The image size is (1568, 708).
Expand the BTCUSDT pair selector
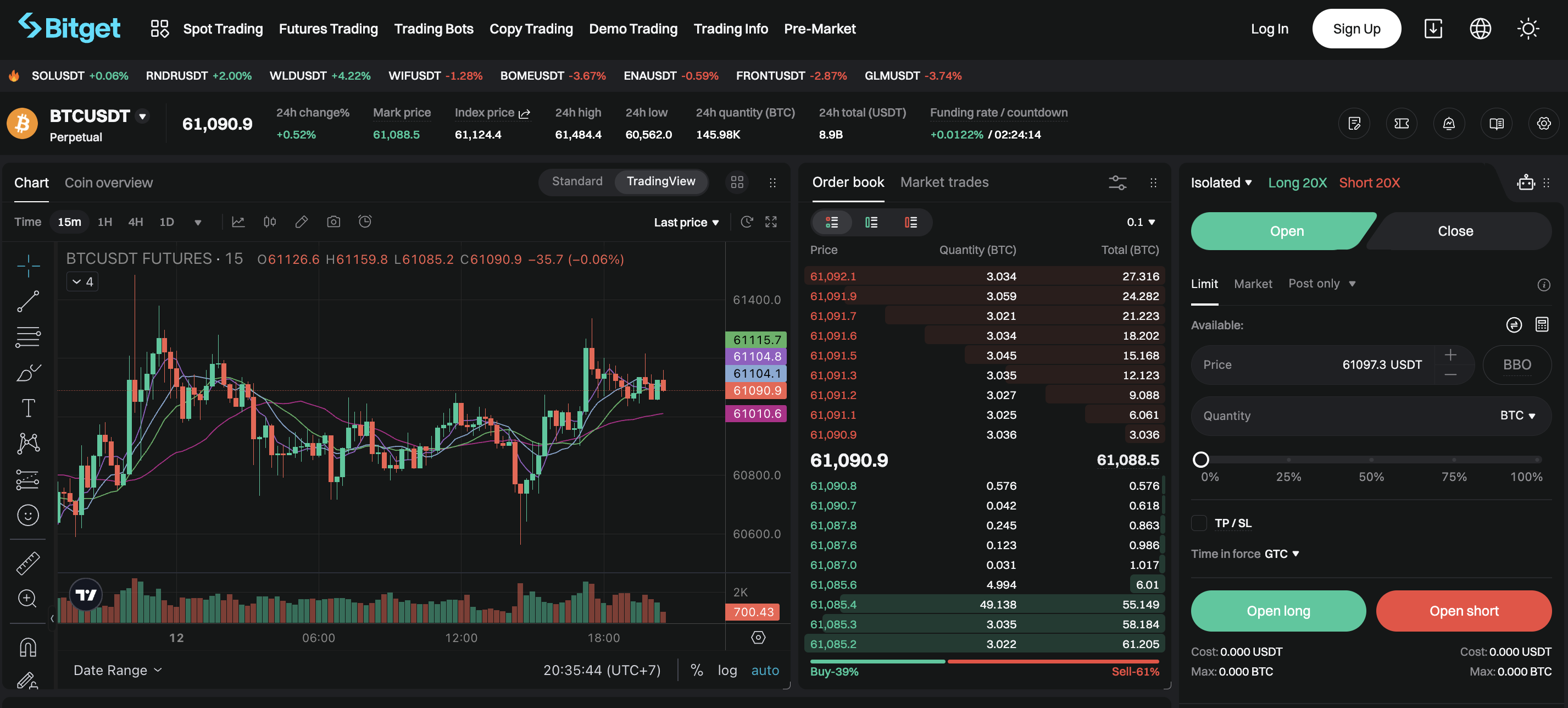[x=142, y=115]
